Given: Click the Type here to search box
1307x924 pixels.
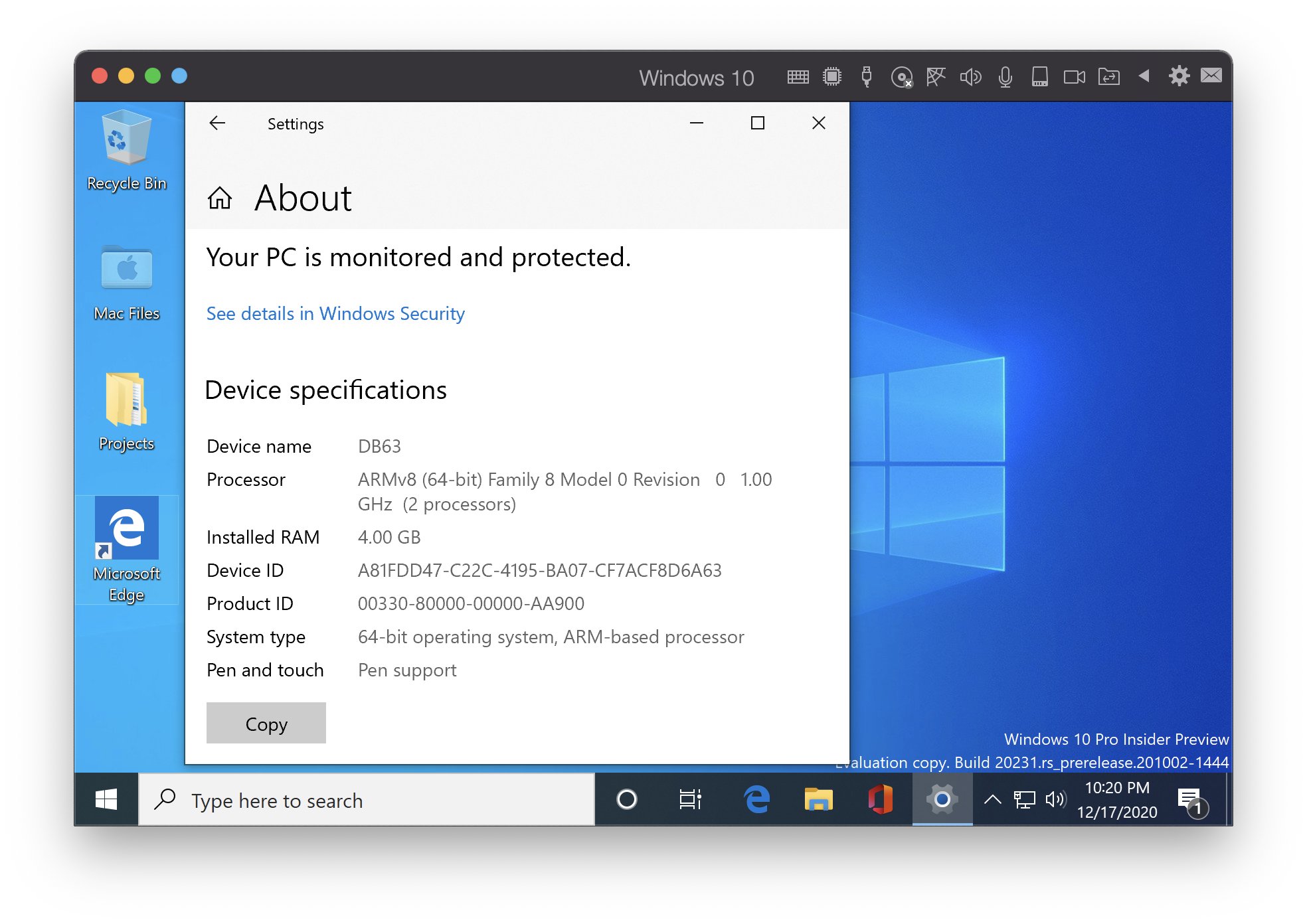Looking at the screenshot, I should pos(367,801).
